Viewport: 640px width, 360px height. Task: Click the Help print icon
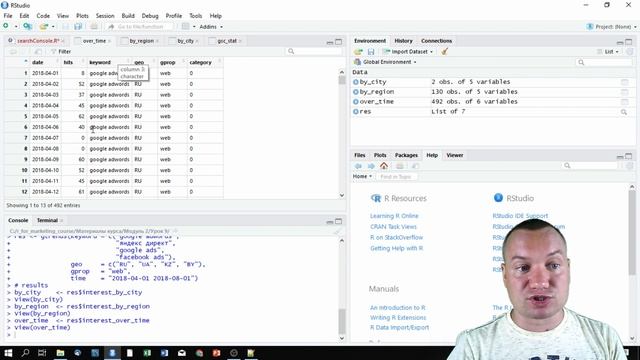tap(400, 166)
